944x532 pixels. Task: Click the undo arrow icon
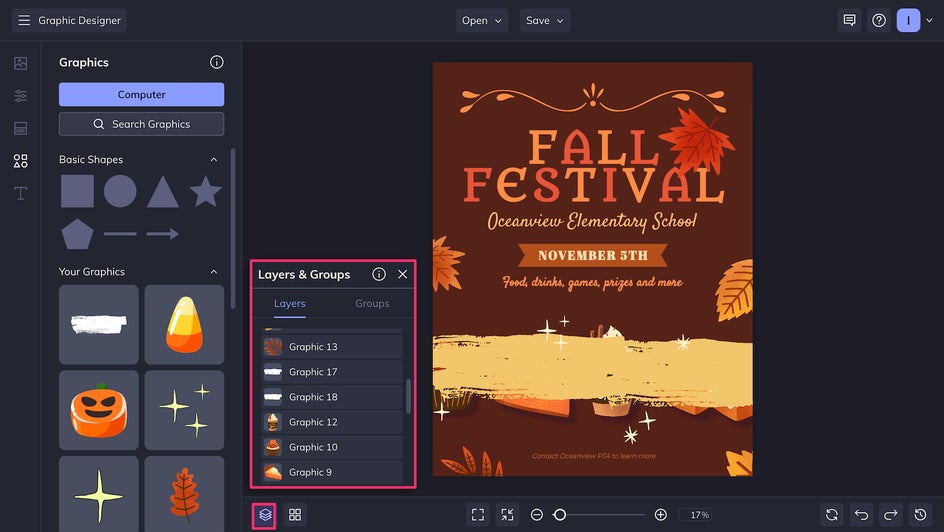tap(861, 514)
